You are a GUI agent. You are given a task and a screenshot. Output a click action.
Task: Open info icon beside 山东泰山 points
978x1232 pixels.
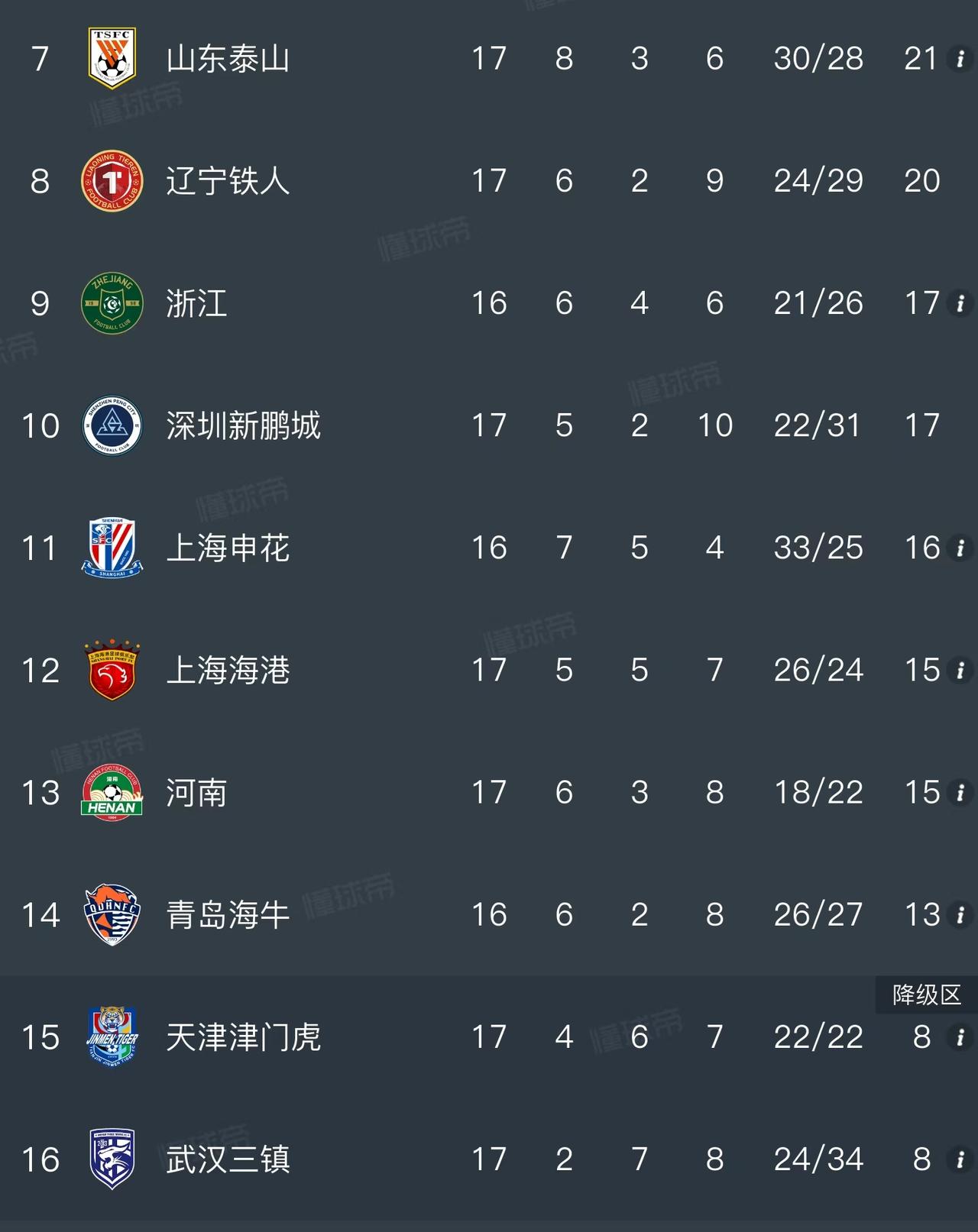pos(960,59)
